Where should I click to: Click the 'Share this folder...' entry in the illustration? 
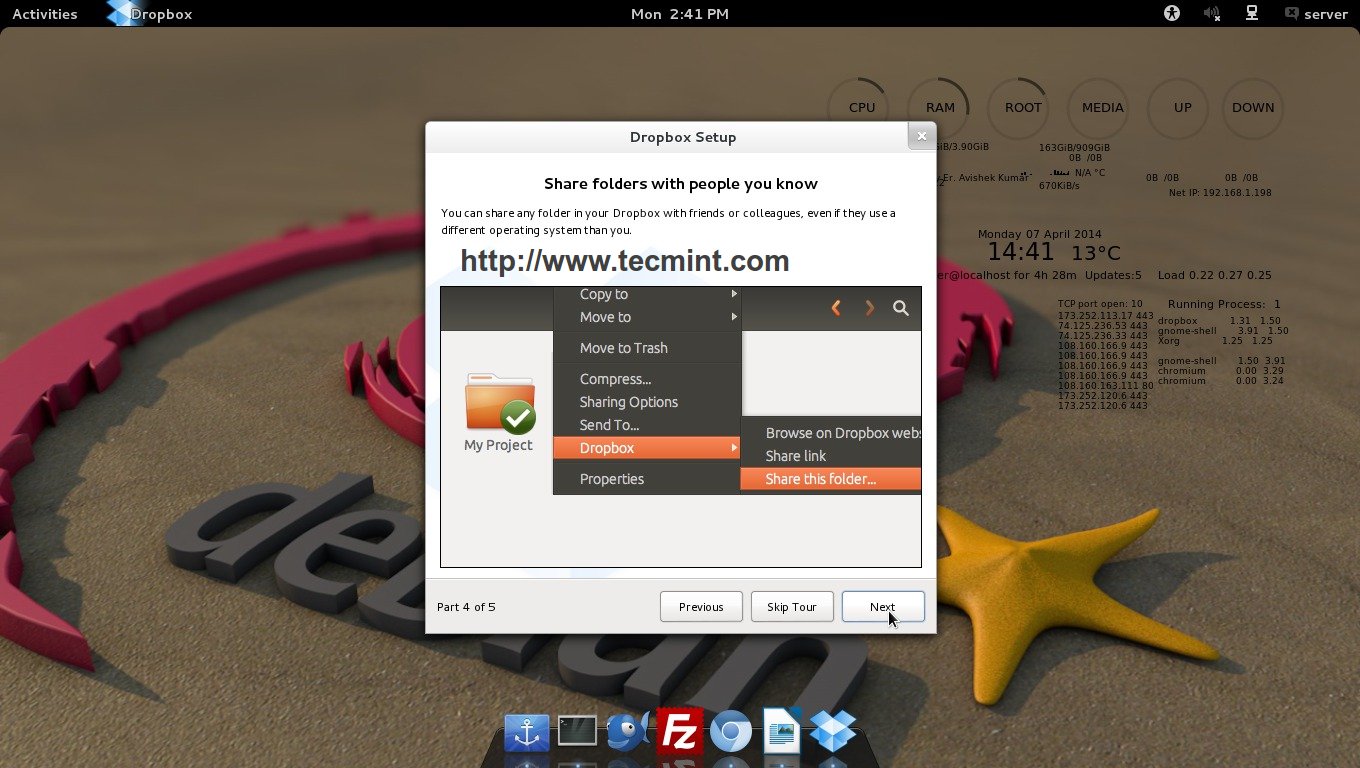tap(830, 479)
